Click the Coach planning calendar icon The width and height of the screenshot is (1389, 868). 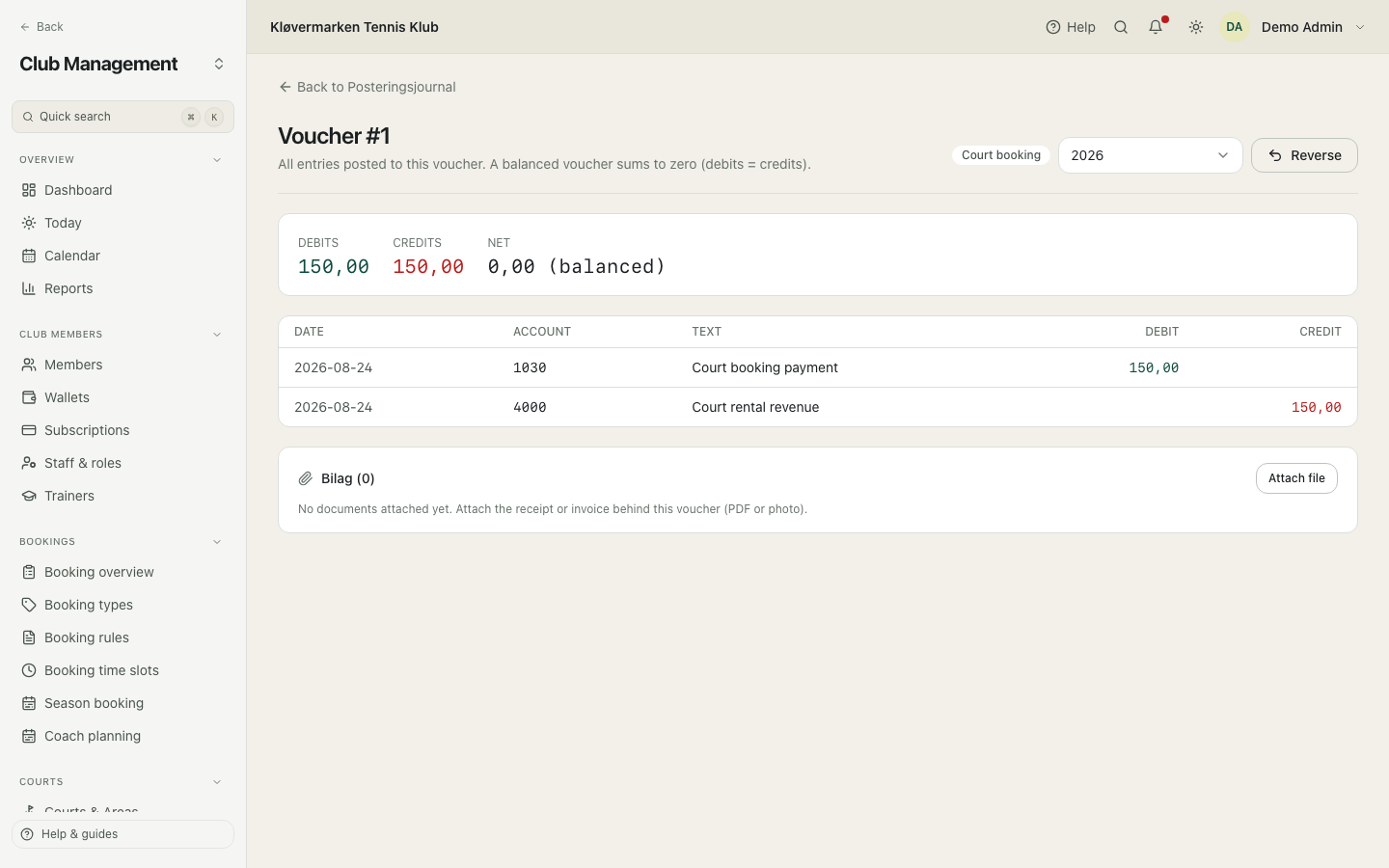pyautogui.click(x=29, y=736)
